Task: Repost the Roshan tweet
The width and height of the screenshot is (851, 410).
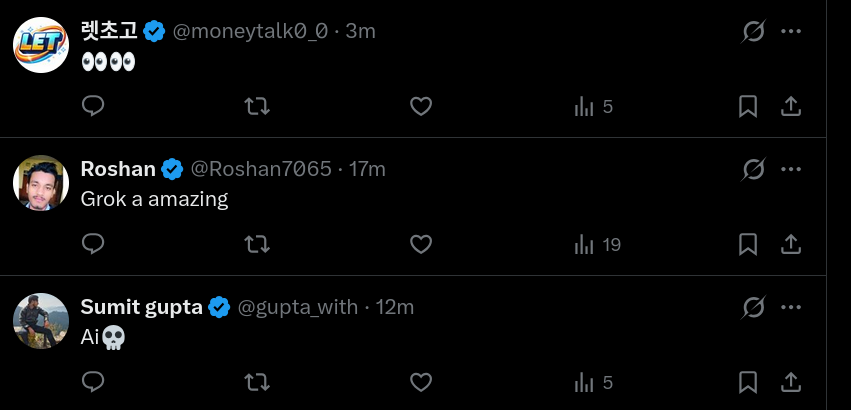Action: click(x=257, y=244)
